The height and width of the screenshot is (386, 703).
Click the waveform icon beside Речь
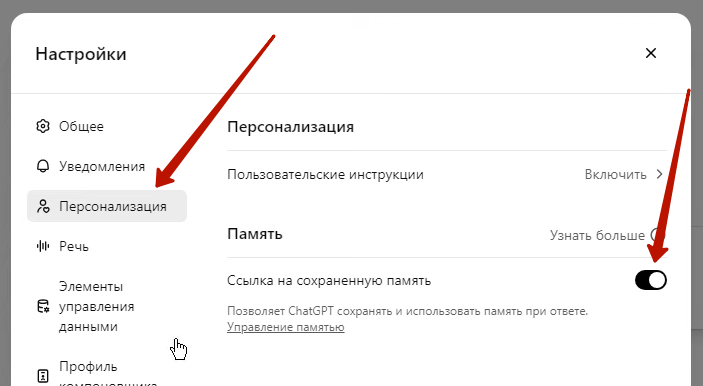(x=43, y=246)
